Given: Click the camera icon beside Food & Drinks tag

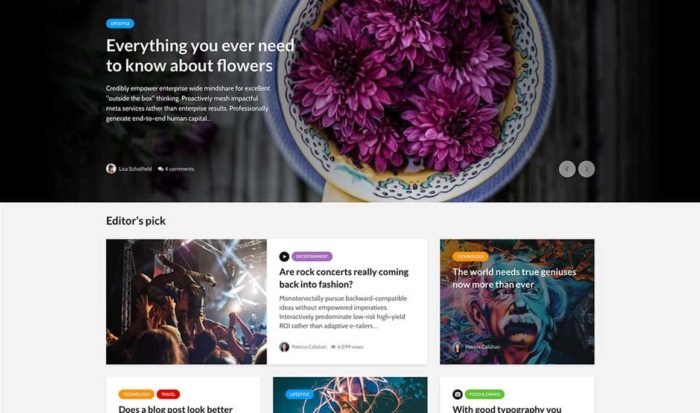Looking at the screenshot, I should (457, 394).
